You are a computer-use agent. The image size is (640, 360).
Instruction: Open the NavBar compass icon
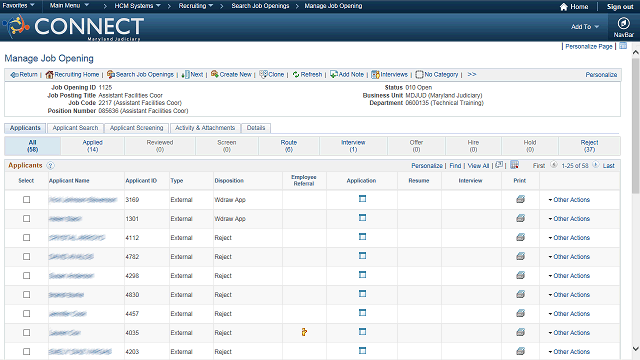tap(623, 23)
